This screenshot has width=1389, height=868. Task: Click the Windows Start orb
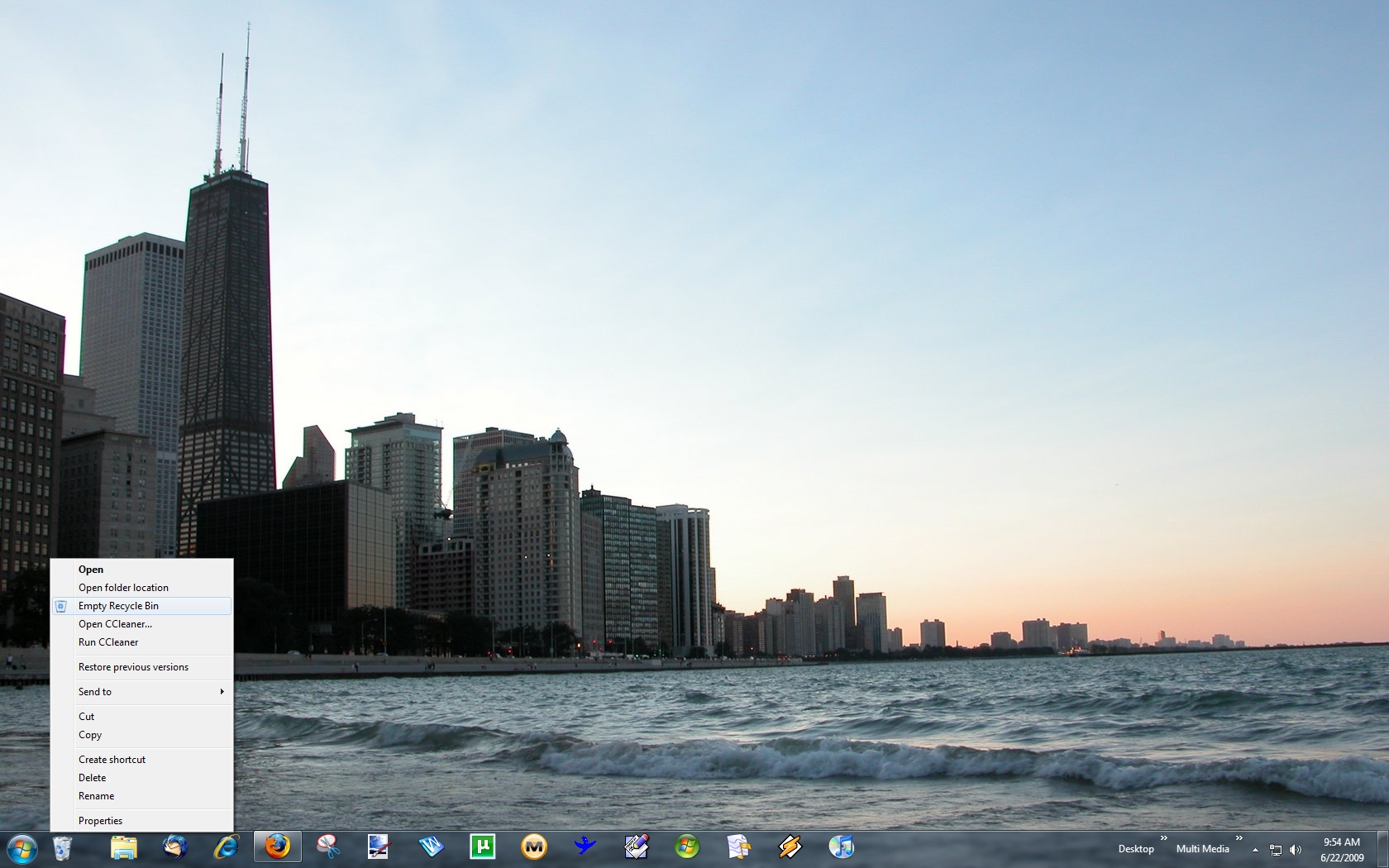tap(22, 848)
